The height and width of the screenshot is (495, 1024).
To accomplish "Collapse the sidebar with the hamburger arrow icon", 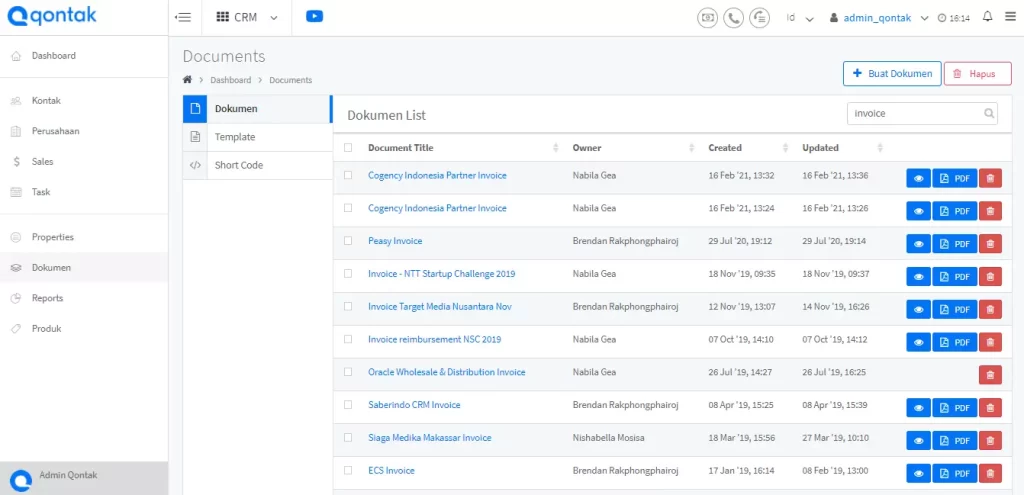I will pos(183,18).
